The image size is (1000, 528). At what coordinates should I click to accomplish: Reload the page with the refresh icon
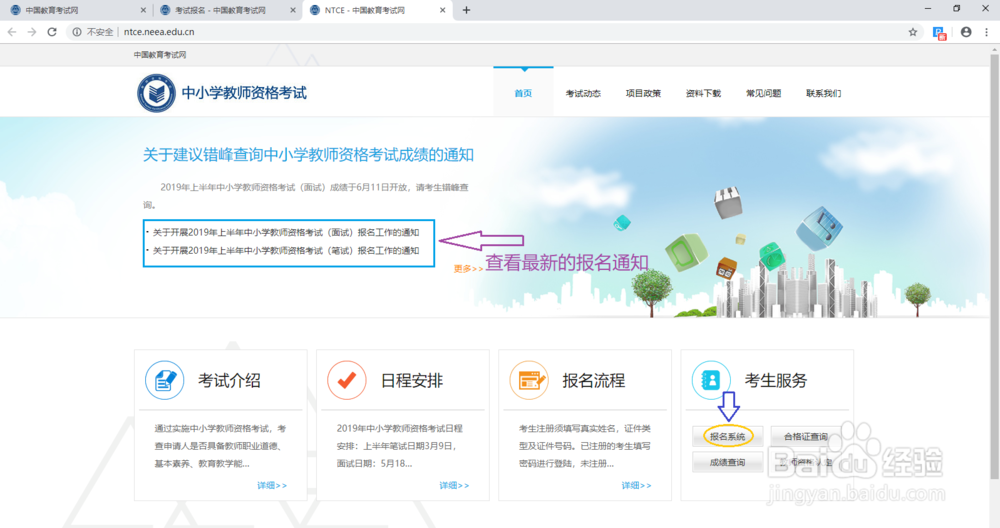[52, 32]
